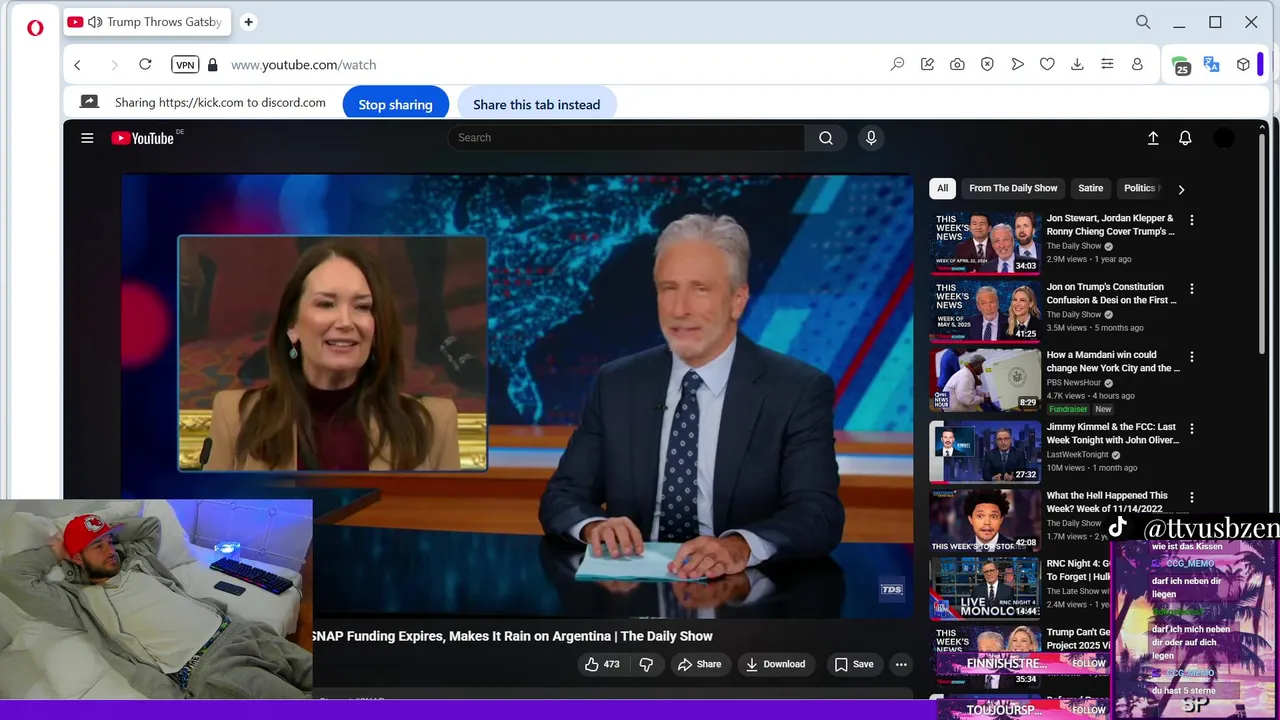
Task: Click 'Jimmy Kimmel & the FCC: Last Week' title
Action: click(1112, 433)
